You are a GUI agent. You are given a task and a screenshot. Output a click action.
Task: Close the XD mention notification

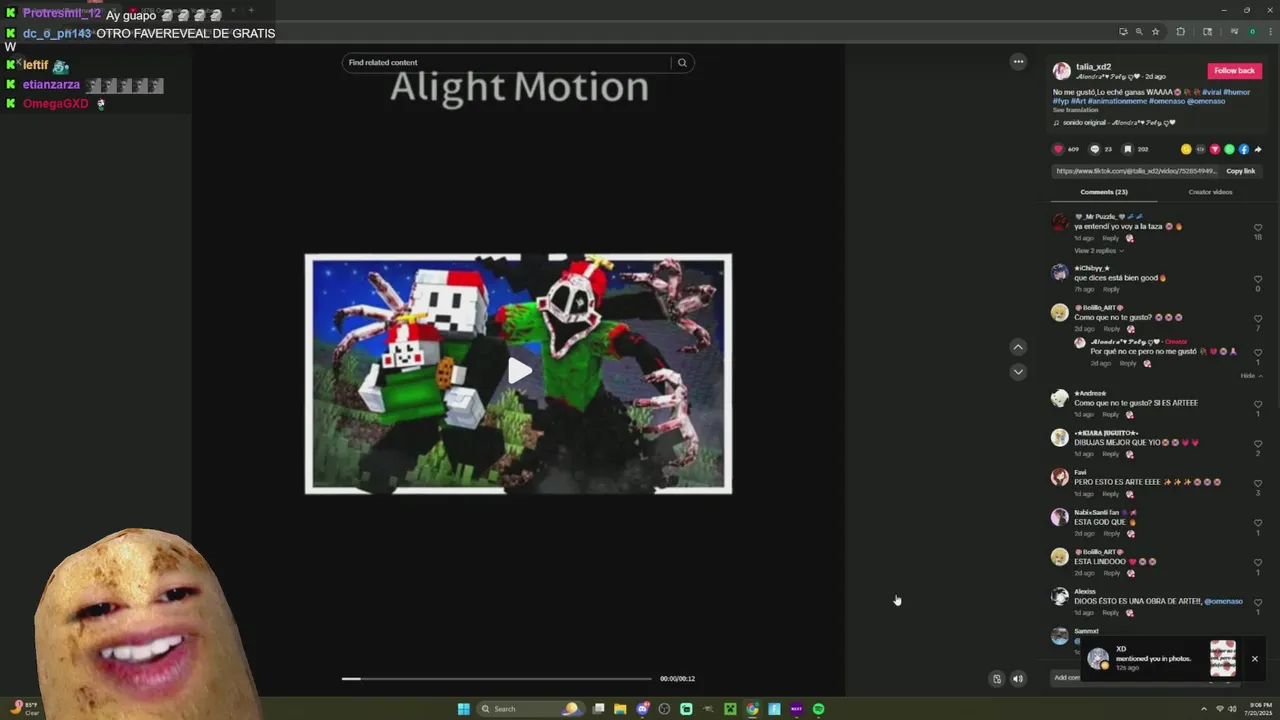coord(1254,659)
